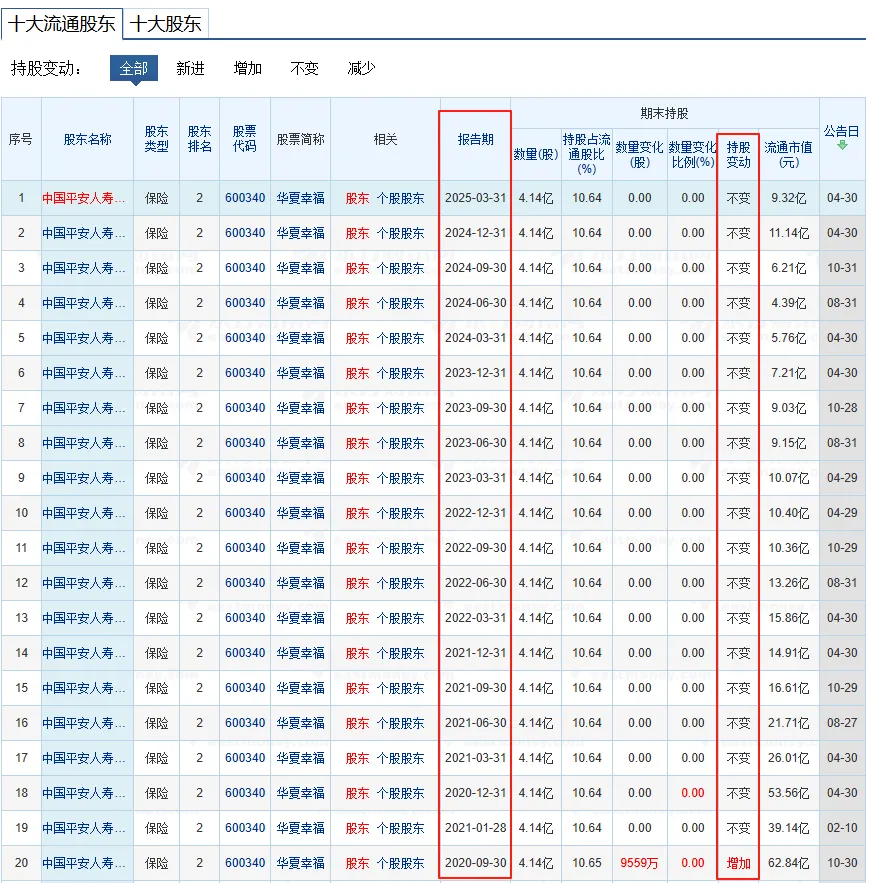Screen dimensions: 871x883
Task: Click 个股股东 link in 2022-03-31 row
Action: pyautogui.click(x=400, y=618)
